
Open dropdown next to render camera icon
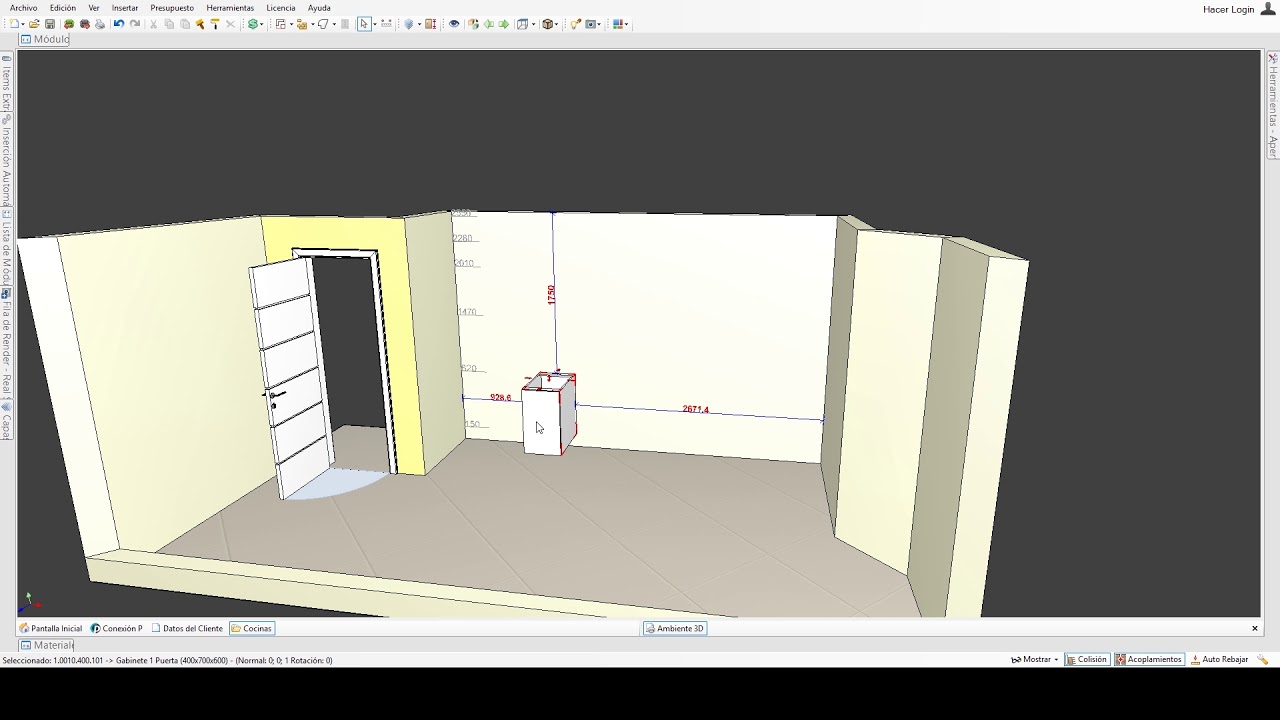coord(600,24)
